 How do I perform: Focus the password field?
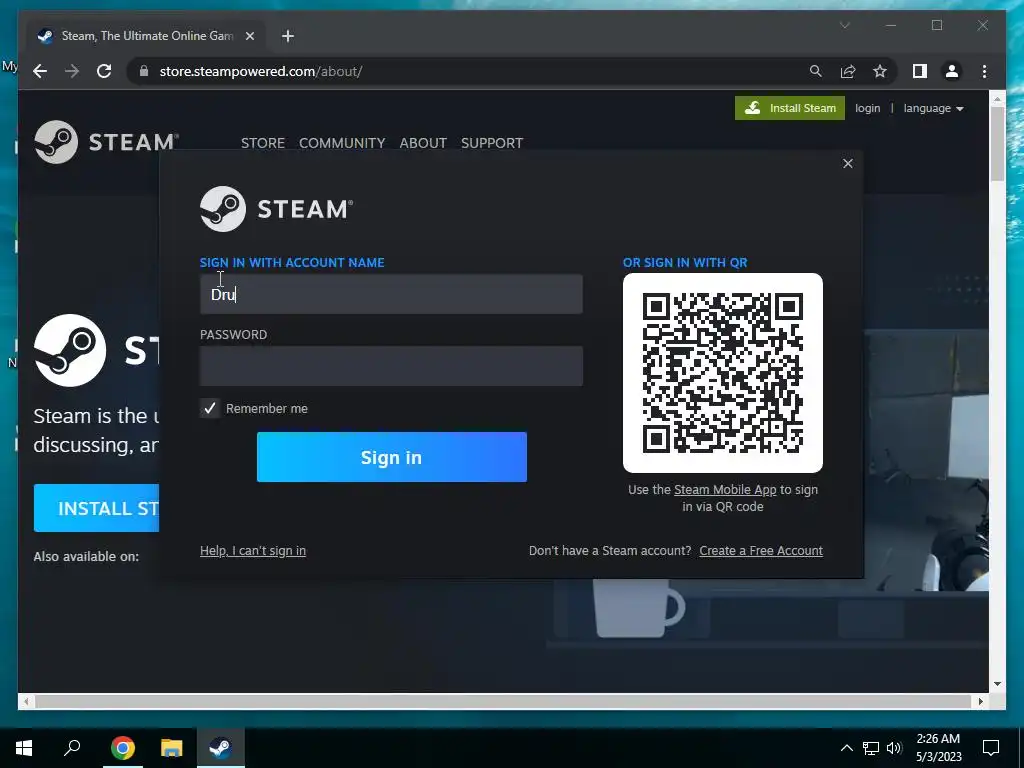[391, 366]
